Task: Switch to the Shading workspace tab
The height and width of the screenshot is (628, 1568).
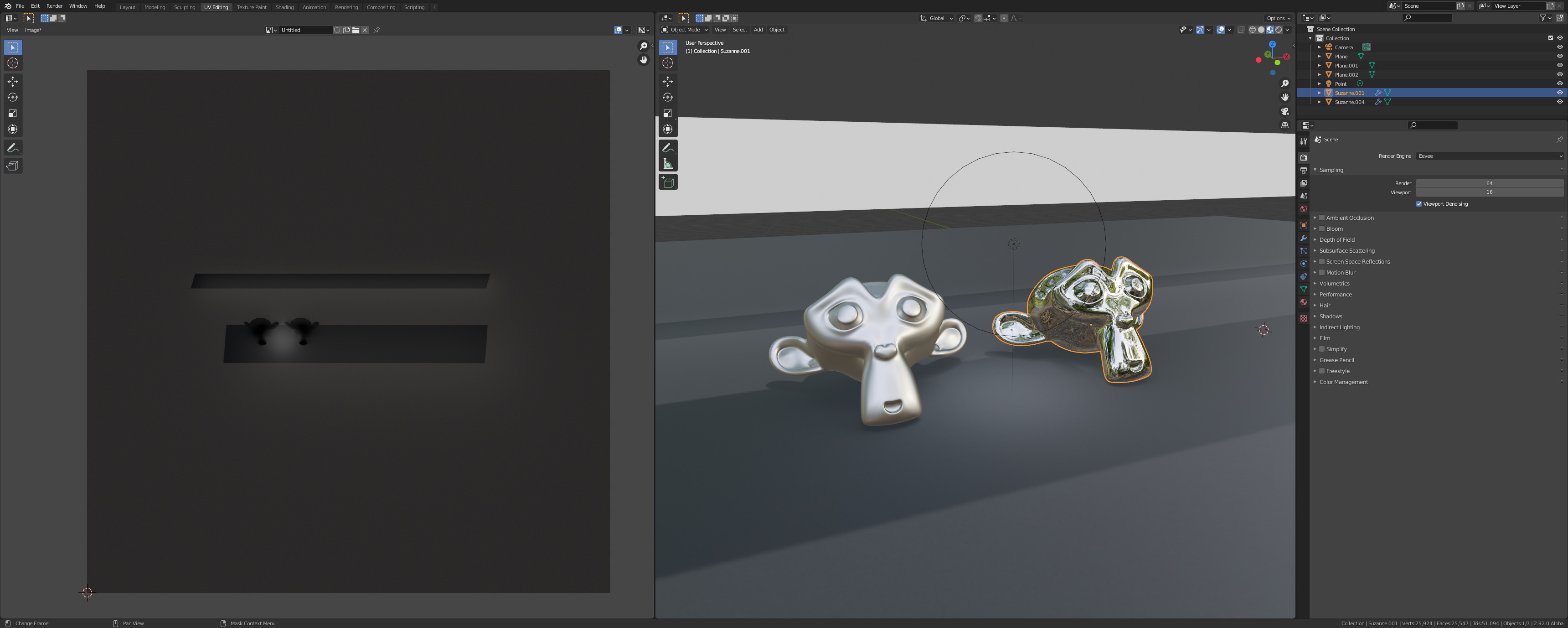Action: coord(284,7)
